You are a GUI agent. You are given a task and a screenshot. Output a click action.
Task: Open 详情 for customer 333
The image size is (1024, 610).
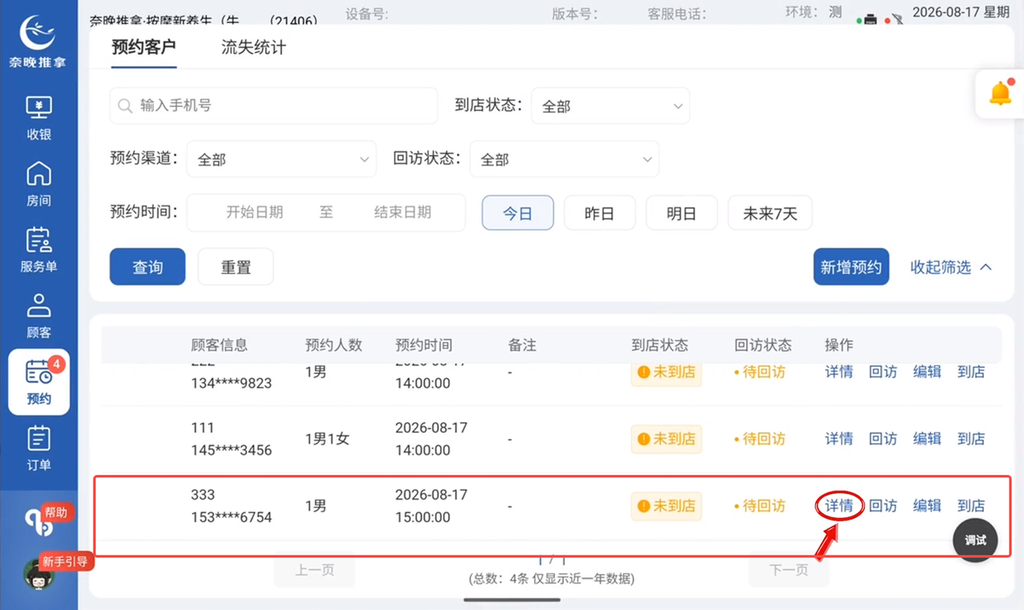pos(839,506)
